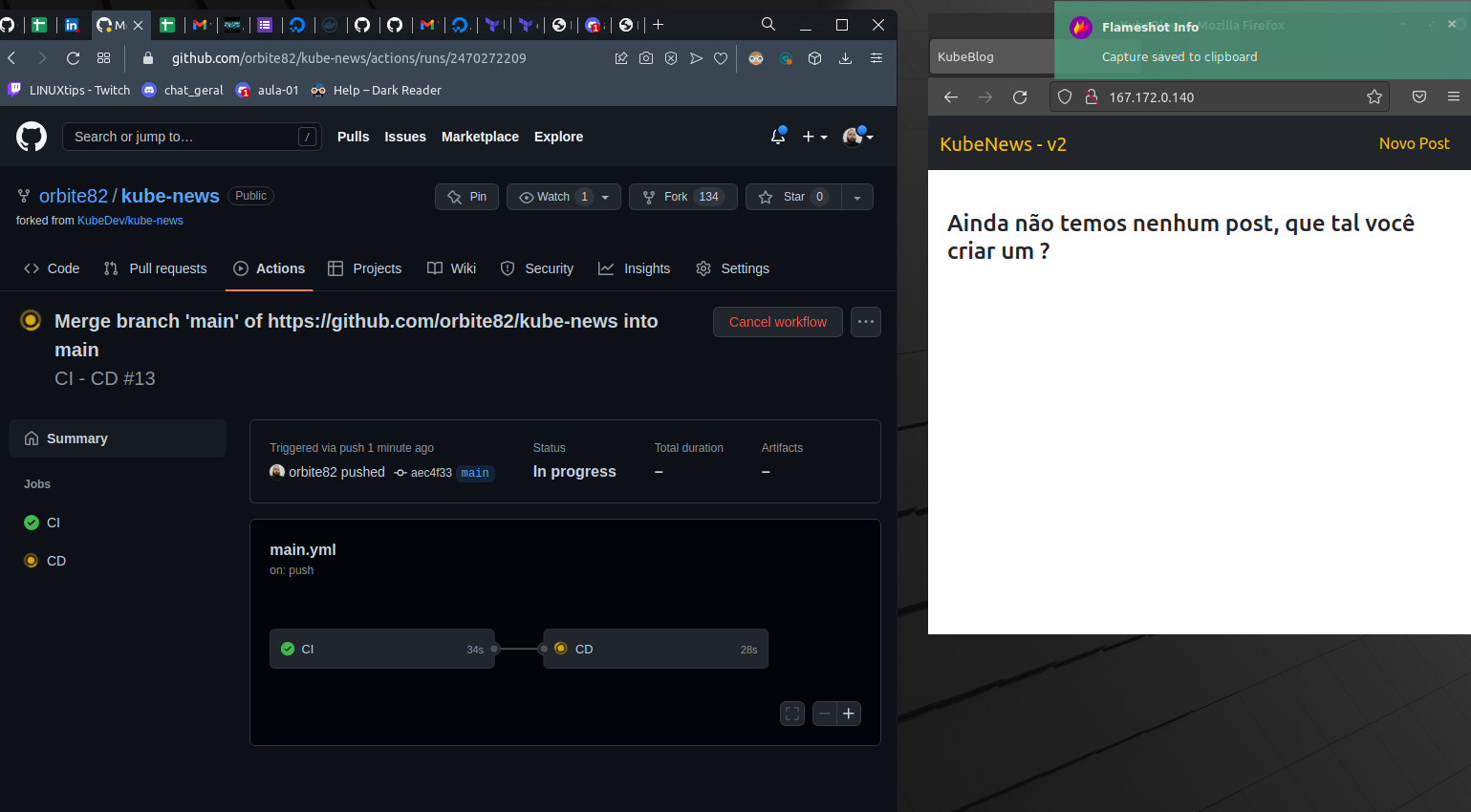This screenshot has height=812, width=1471.
Task: Open Marketplace in GitHub navigation
Action: click(x=480, y=137)
